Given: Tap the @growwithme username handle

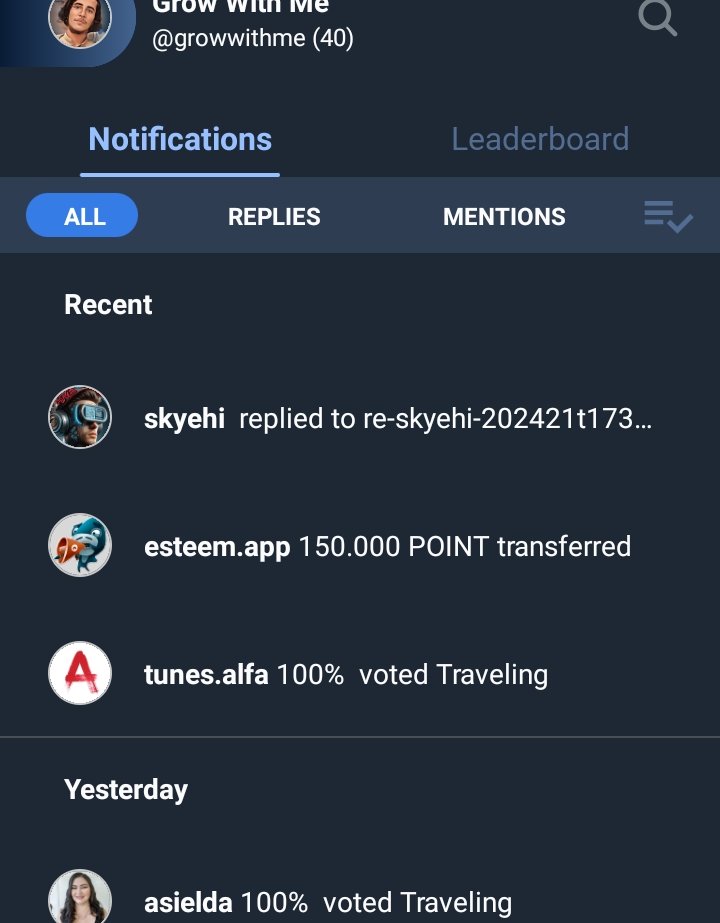Looking at the screenshot, I should click(x=252, y=39).
